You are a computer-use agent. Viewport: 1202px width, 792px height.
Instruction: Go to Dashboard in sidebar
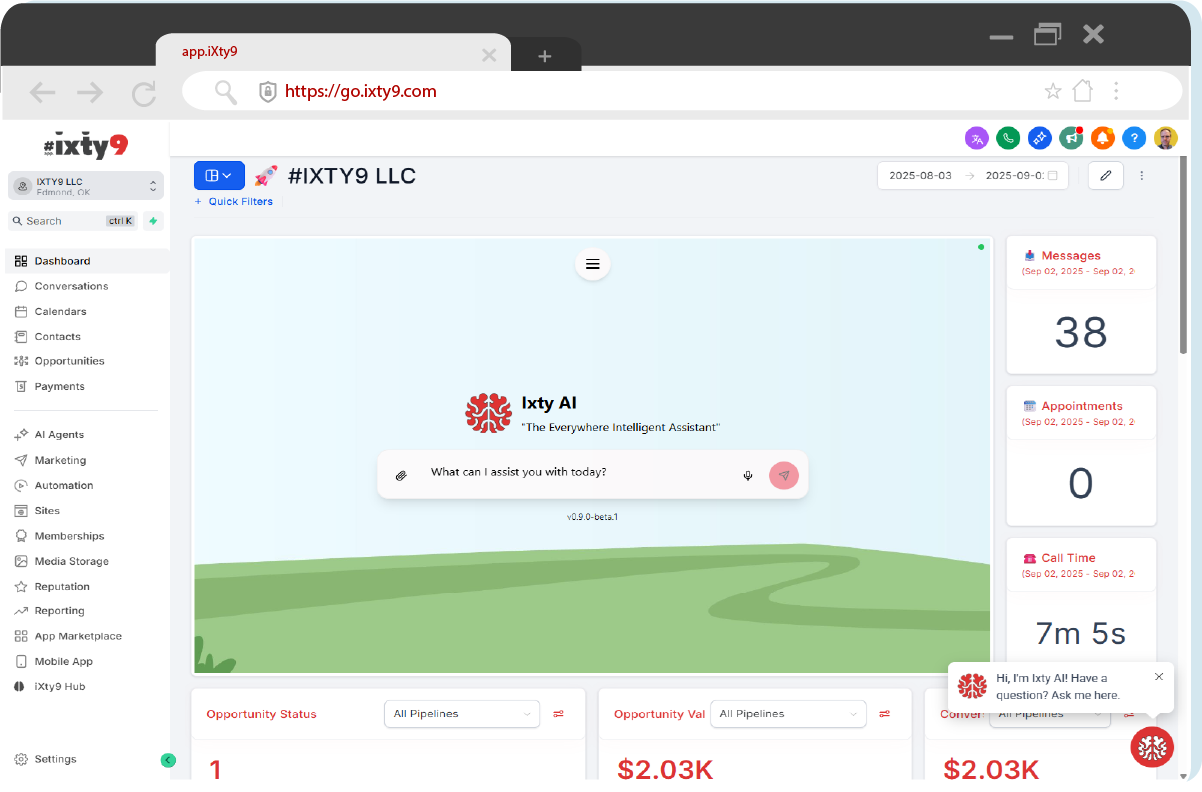coord(87,261)
